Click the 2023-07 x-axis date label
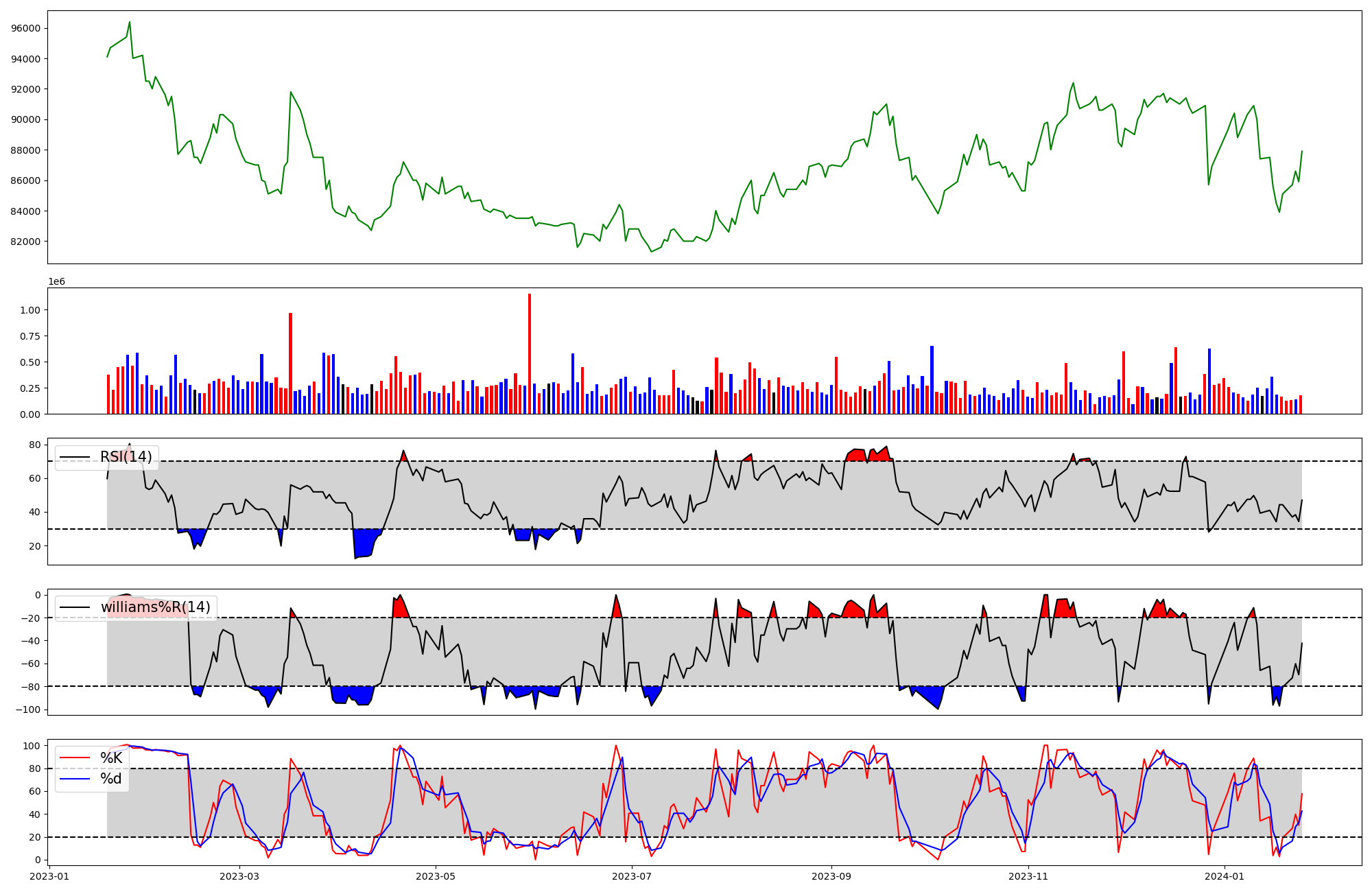The image size is (1372, 892). pos(632,876)
